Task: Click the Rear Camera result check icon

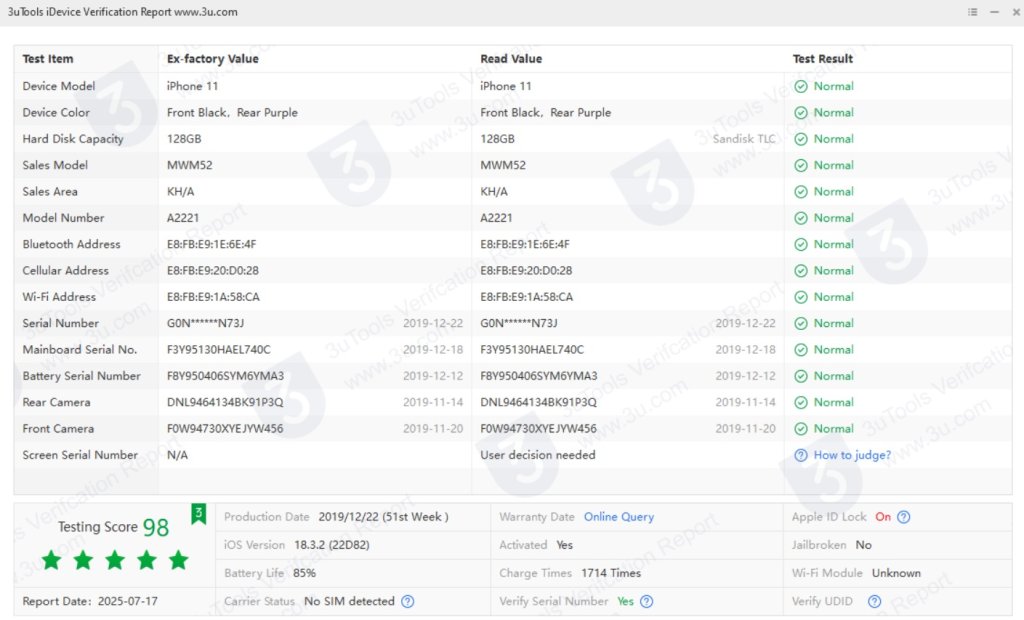Action: pos(801,402)
